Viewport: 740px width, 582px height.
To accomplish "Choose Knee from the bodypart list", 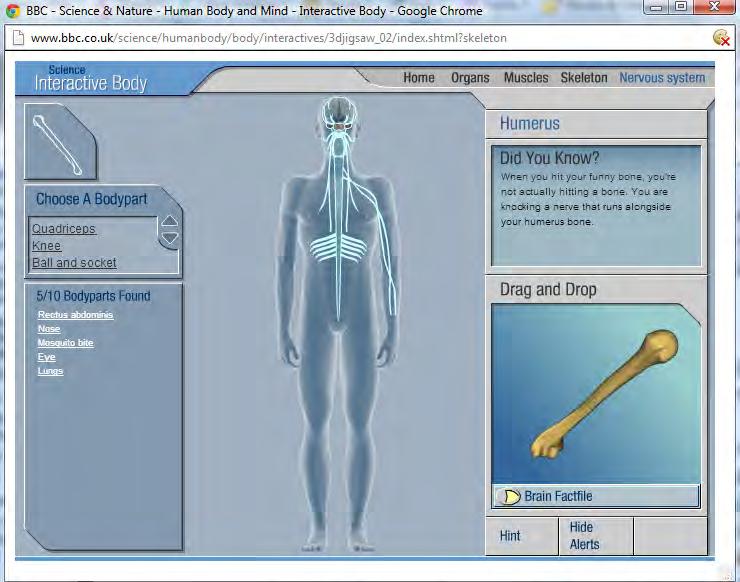I will tap(46, 246).
